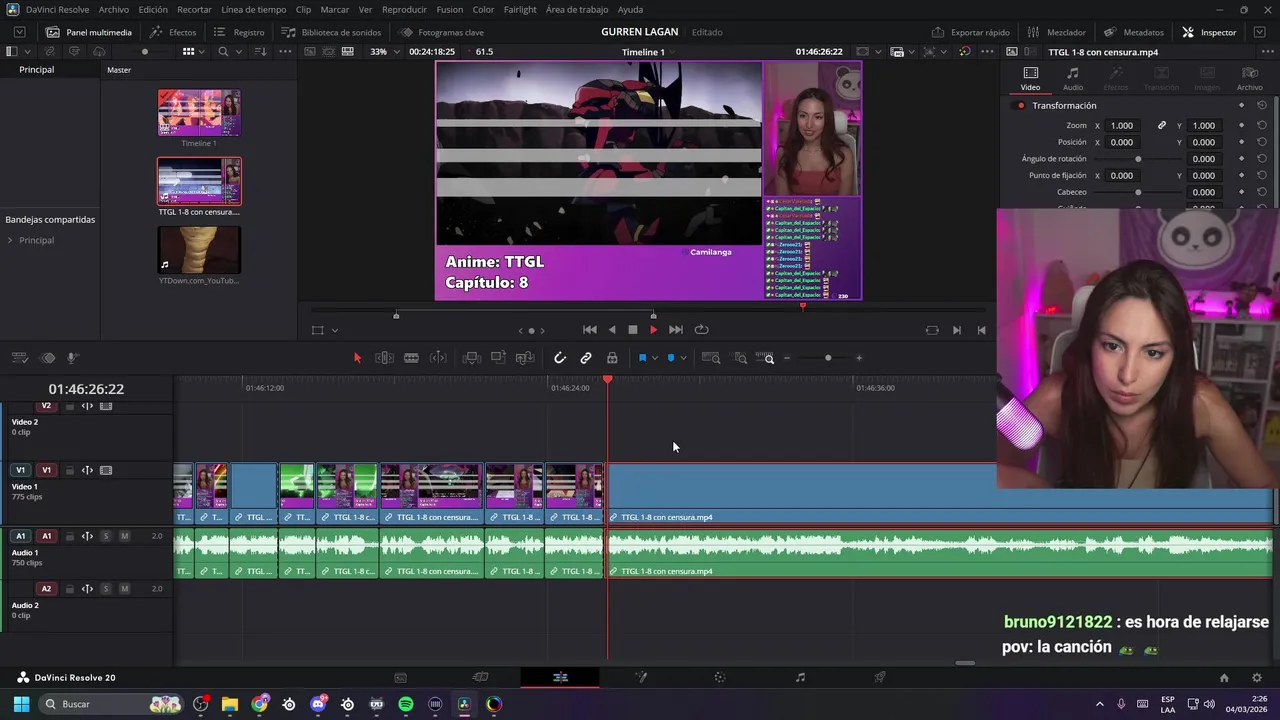This screenshot has height=720, width=1280.
Task: Open the Archivo menu
Action: 114,9
